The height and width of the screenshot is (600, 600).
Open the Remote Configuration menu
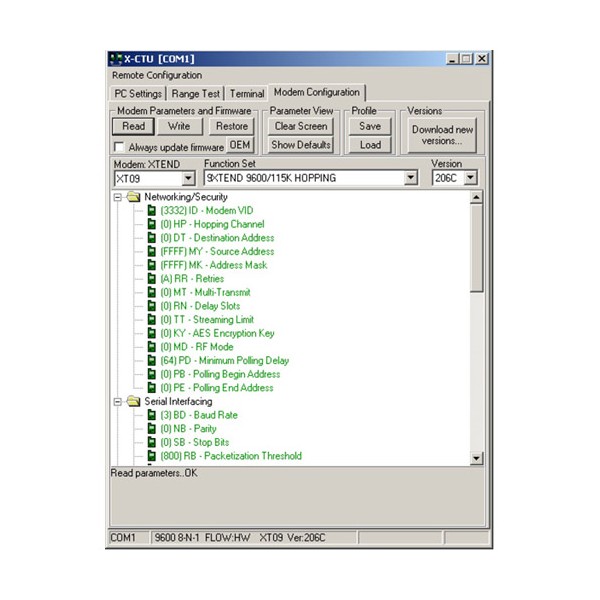[x=157, y=75]
